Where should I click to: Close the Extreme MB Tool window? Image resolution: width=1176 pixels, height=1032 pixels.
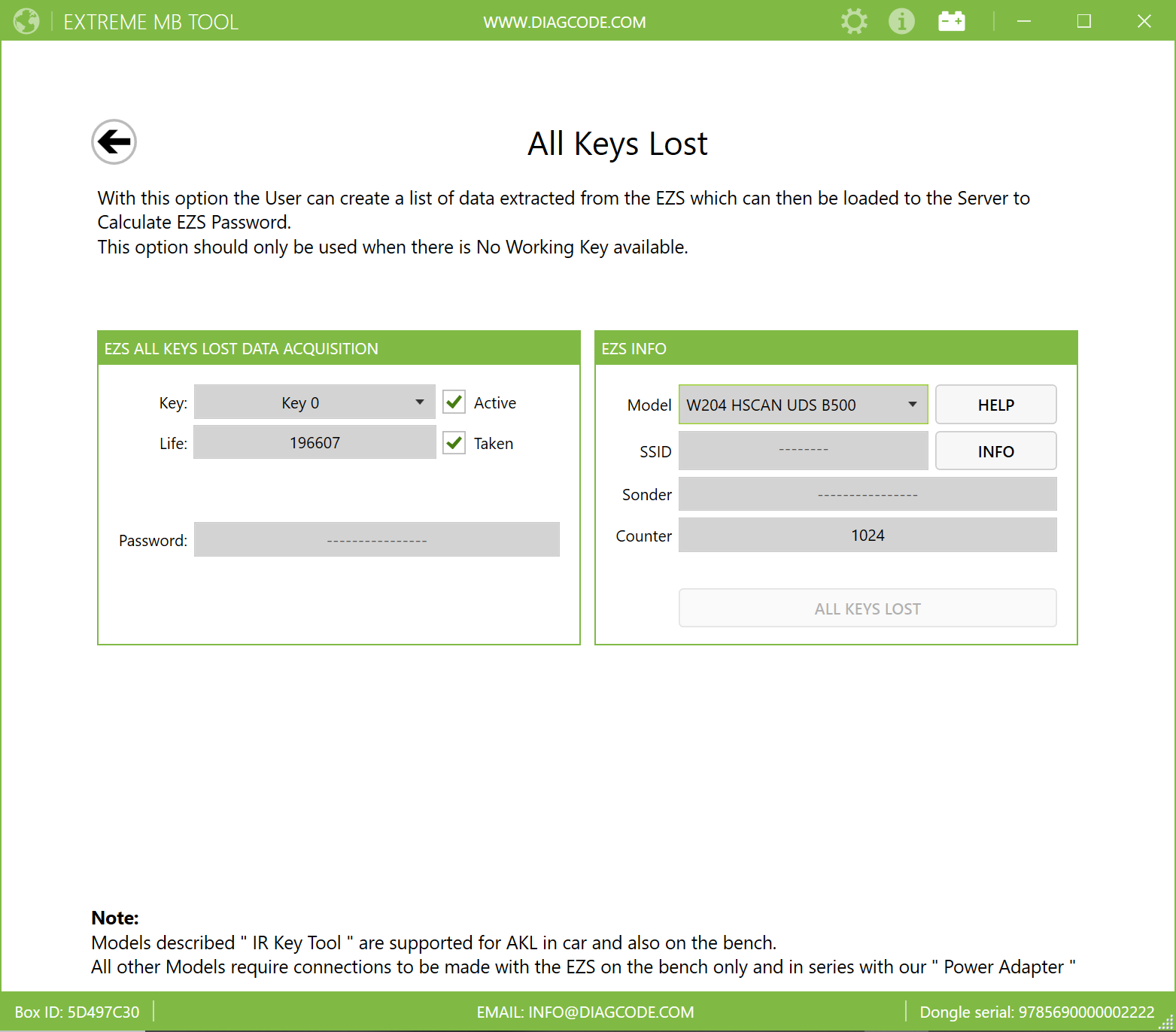point(1144,21)
